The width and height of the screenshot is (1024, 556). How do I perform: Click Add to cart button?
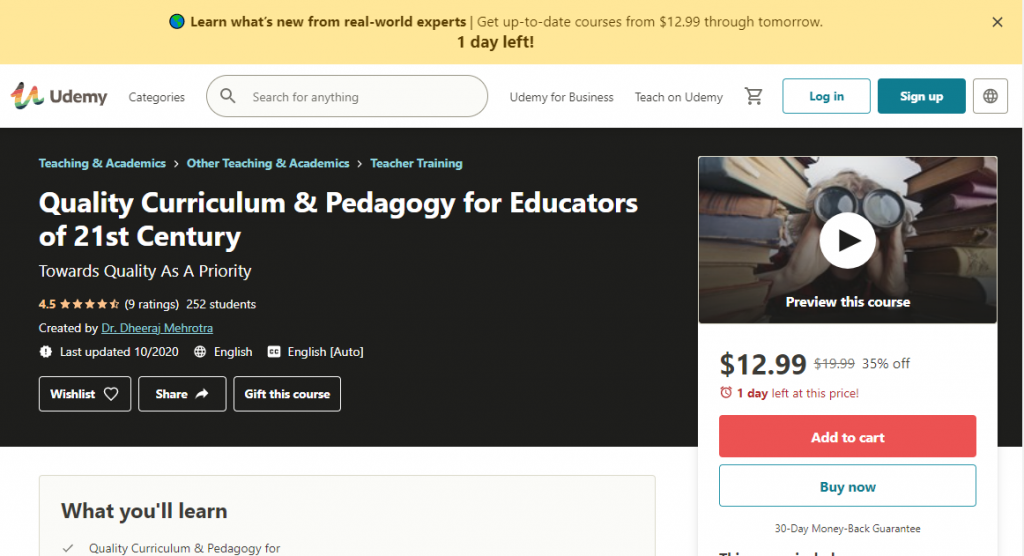[x=847, y=437]
